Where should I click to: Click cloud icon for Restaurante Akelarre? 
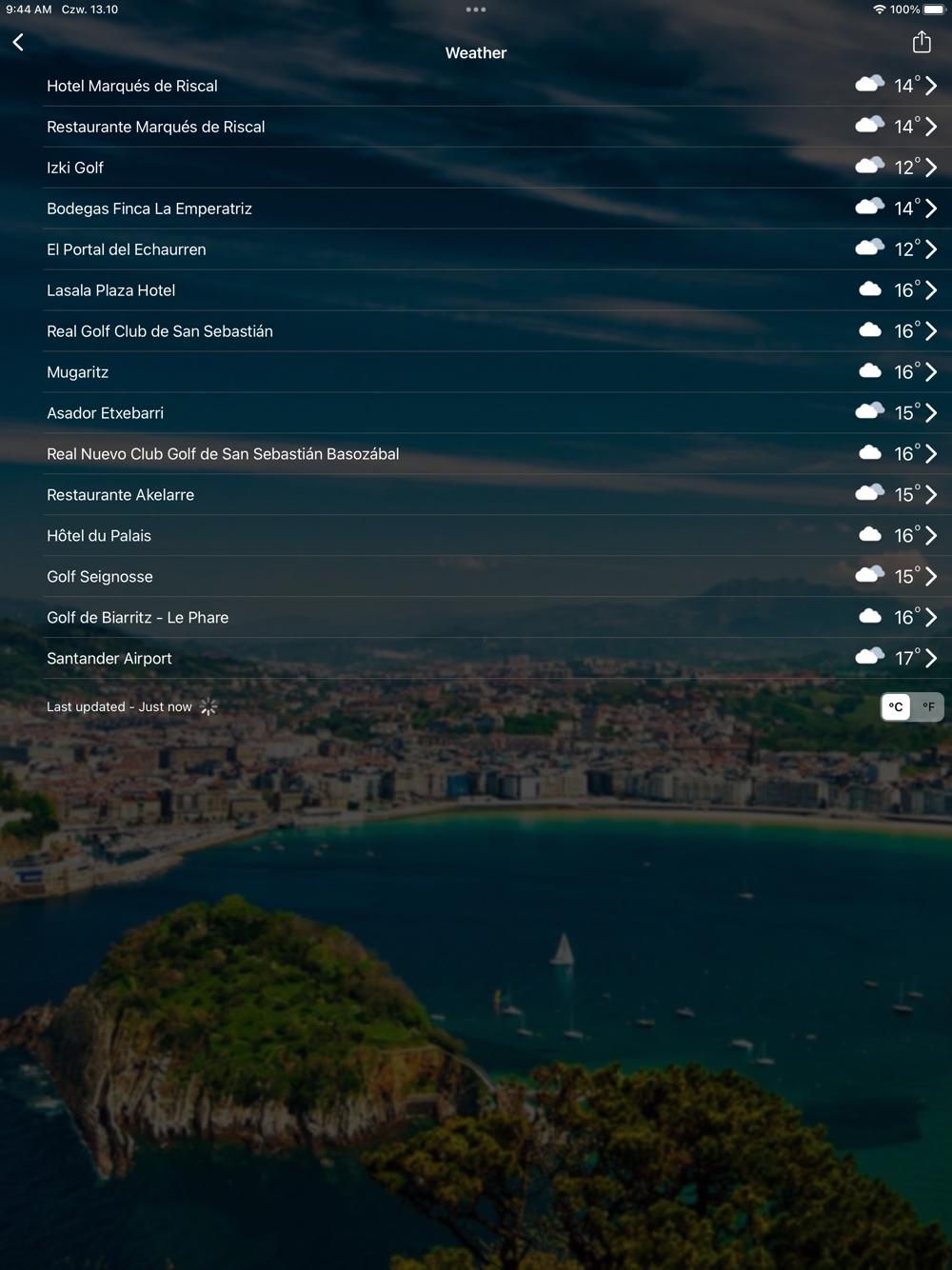pos(870,493)
